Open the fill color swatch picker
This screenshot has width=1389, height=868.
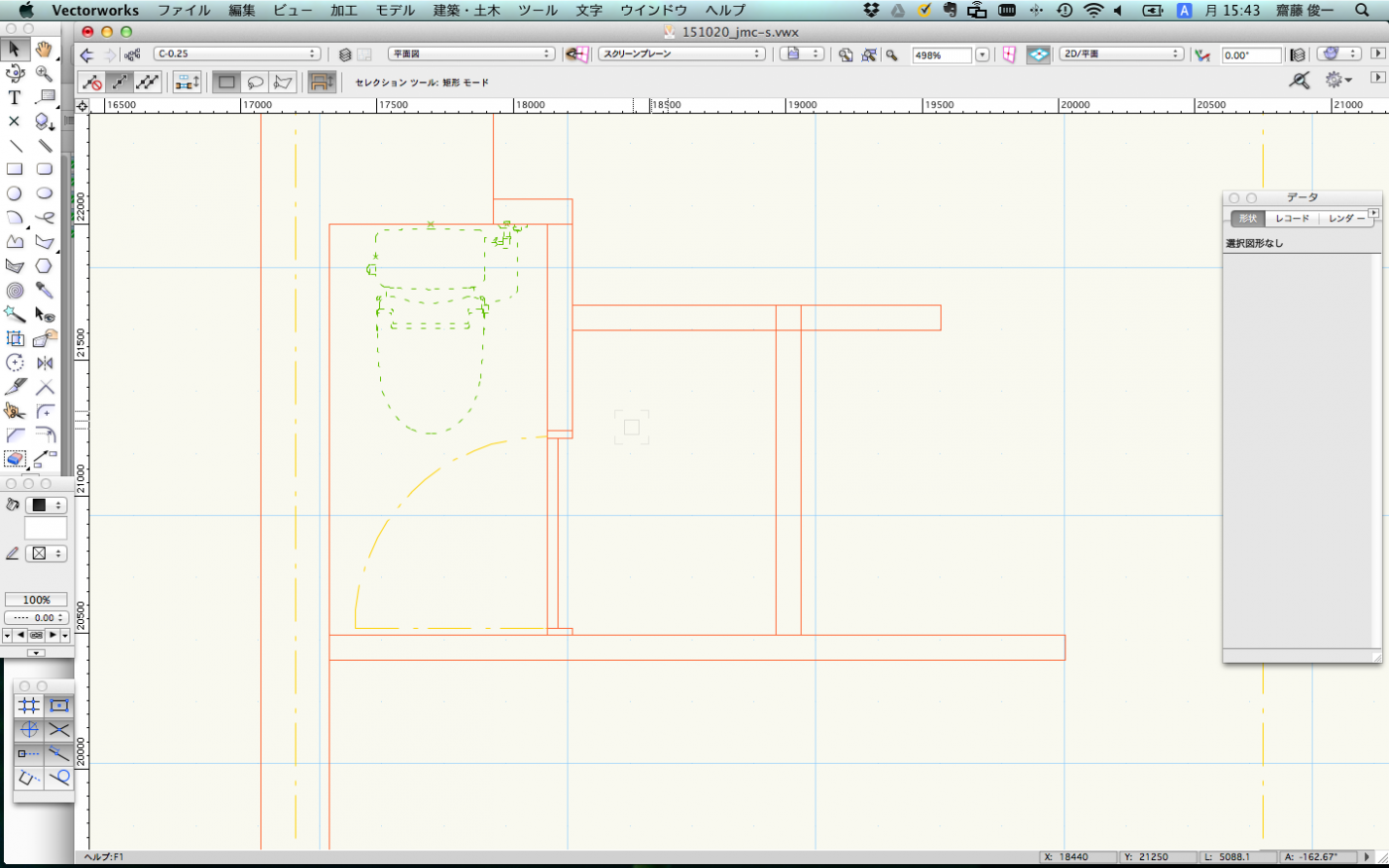coord(45,506)
